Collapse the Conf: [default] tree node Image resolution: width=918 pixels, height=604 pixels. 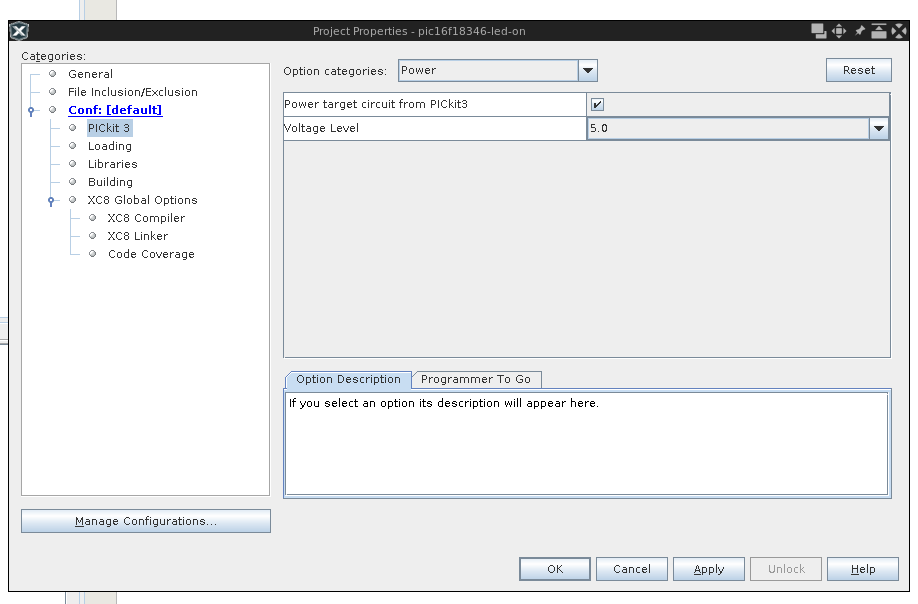32,111
